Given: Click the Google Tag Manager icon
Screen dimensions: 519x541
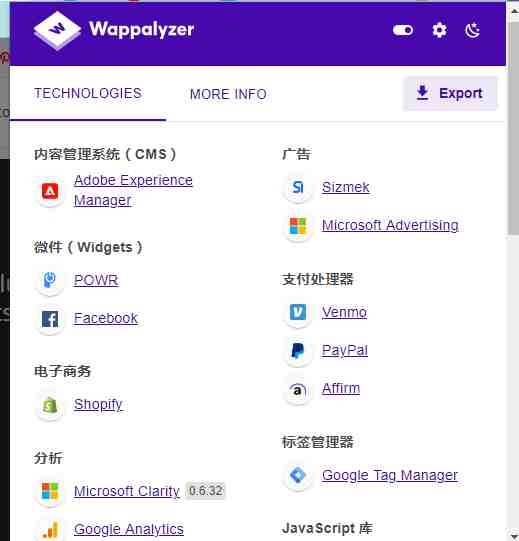Looking at the screenshot, I should (x=298, y=475).
